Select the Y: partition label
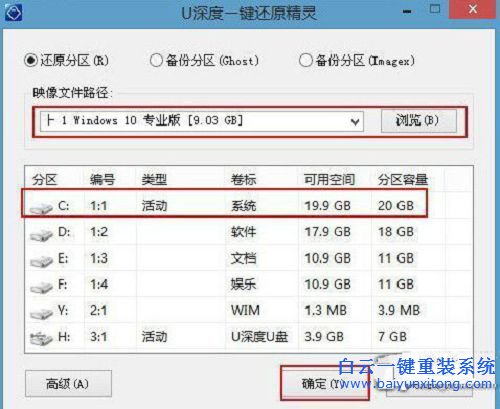The image size is (500, 409). (63, 311)
